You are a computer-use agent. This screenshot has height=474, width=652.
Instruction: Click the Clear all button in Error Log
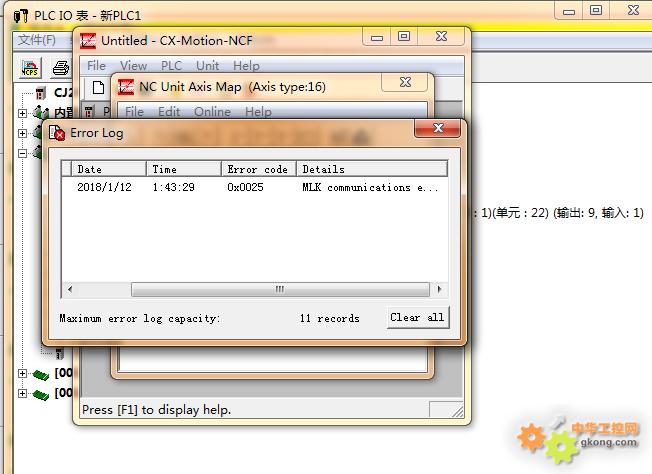[418, 318]
